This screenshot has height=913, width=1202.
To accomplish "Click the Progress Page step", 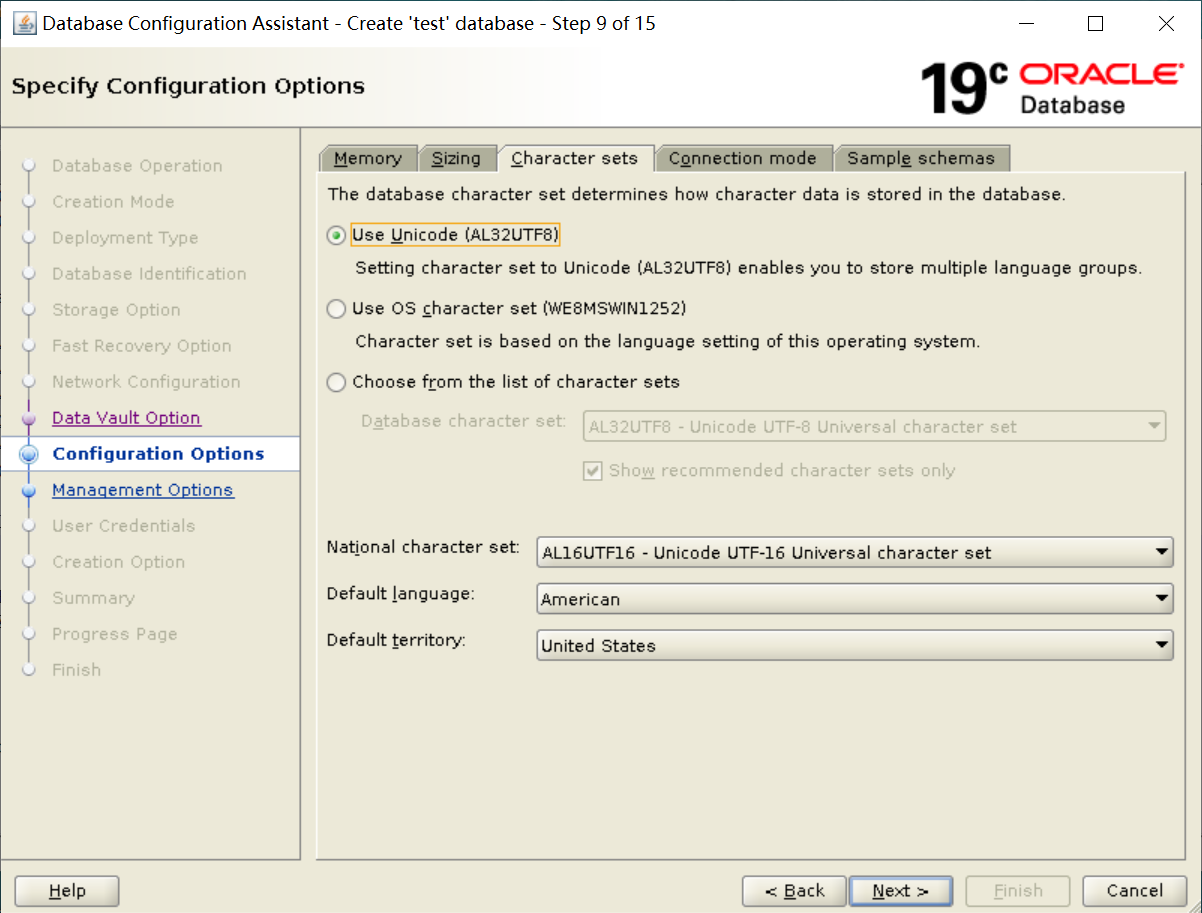I will 114,634.
